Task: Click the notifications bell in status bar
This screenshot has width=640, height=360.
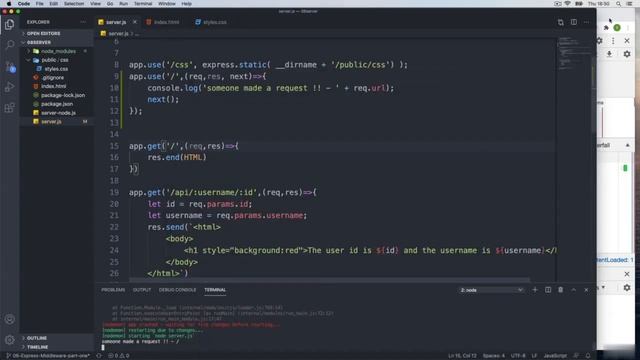Action: click(x=588, y=356)
